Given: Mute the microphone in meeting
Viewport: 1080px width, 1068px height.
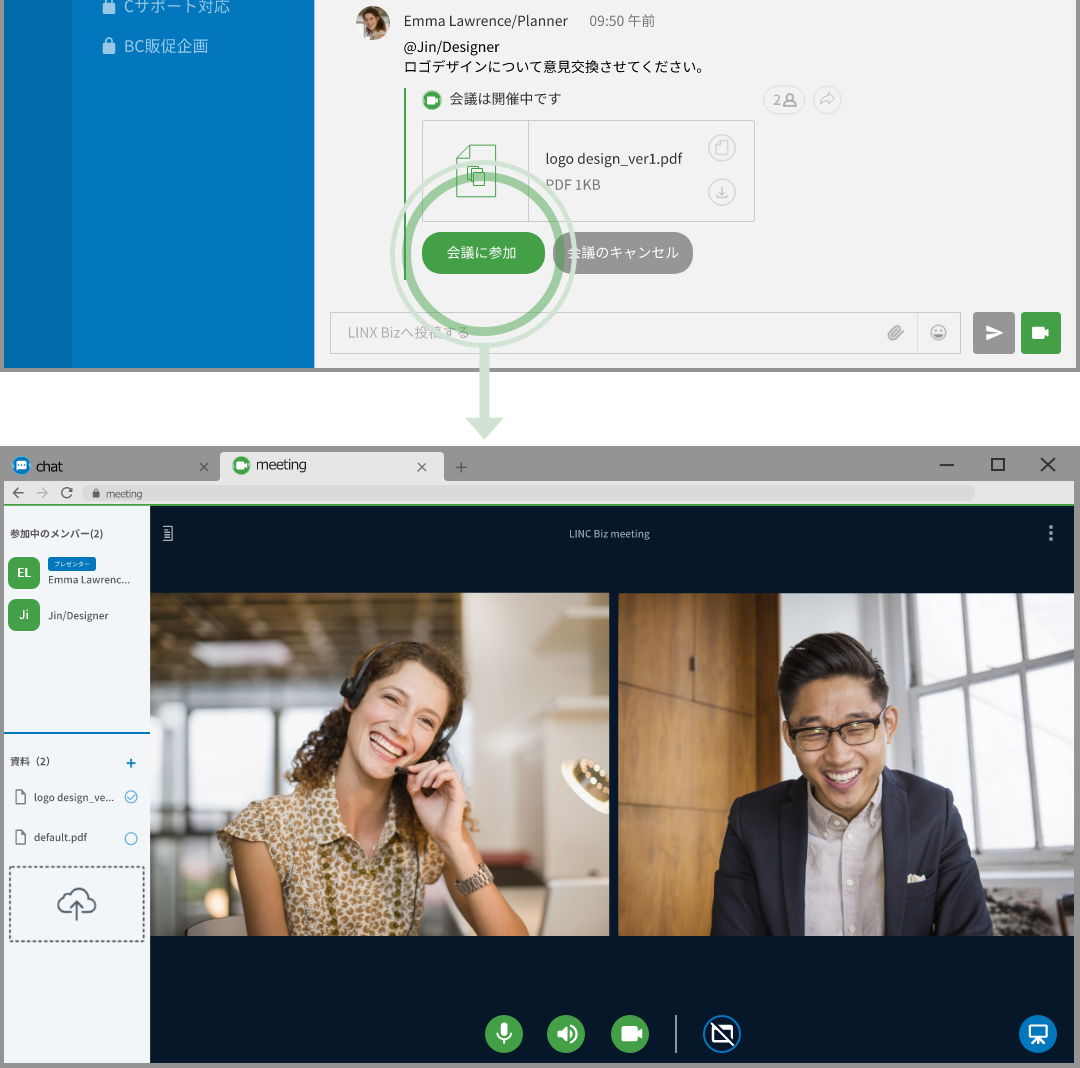Looking at the screenshot, I should 504,1034.
